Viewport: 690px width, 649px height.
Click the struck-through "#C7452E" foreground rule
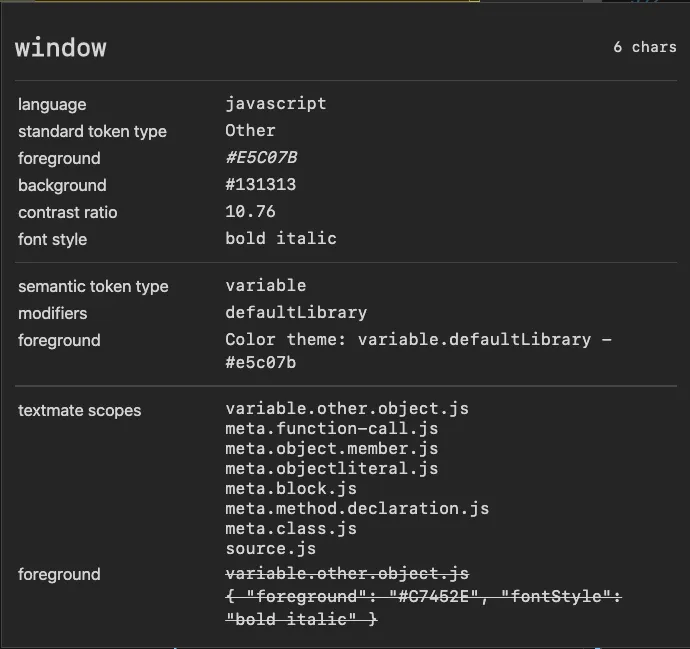(x=423, y=596)
